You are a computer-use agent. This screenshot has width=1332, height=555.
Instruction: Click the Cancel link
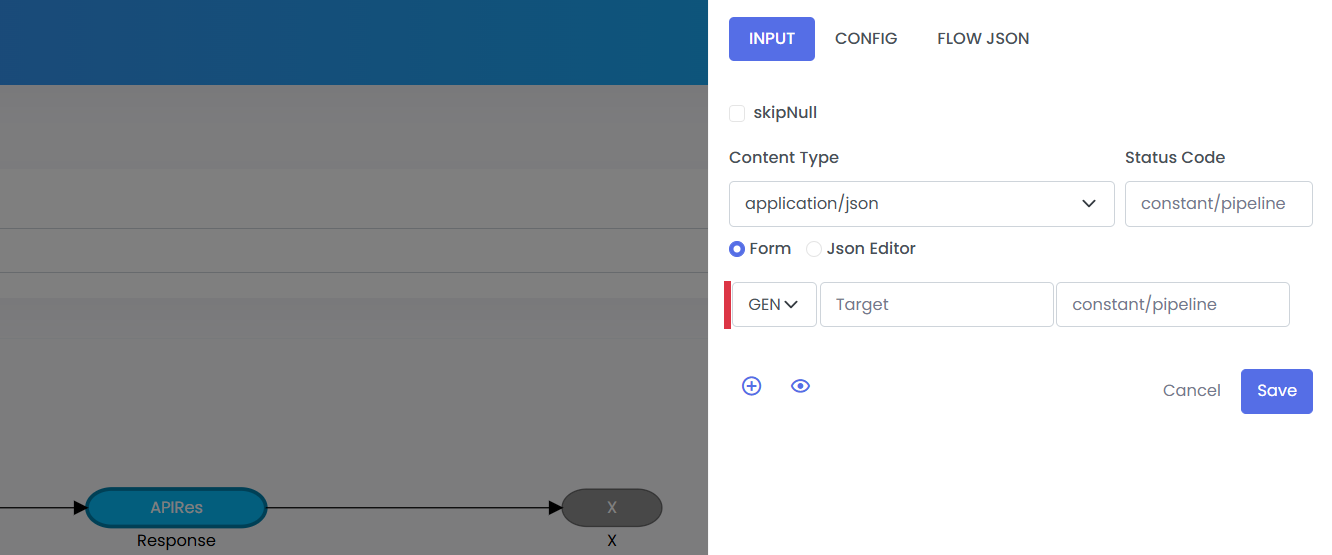coord(1191,391)
